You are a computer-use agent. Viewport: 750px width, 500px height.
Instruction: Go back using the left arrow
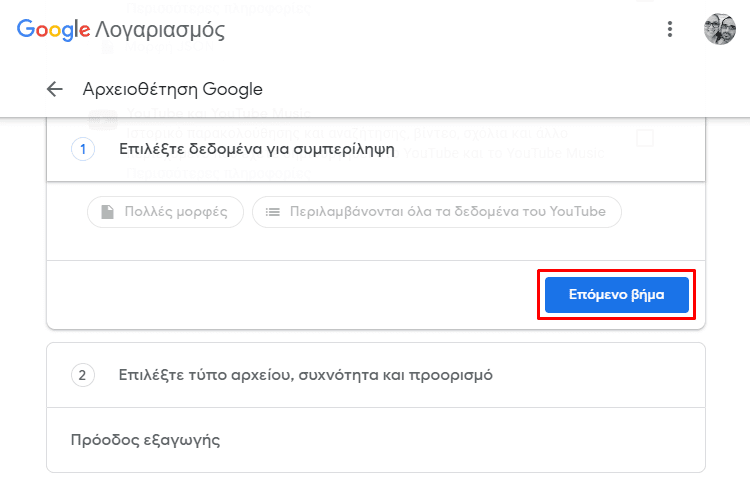(x=55, y=89)
